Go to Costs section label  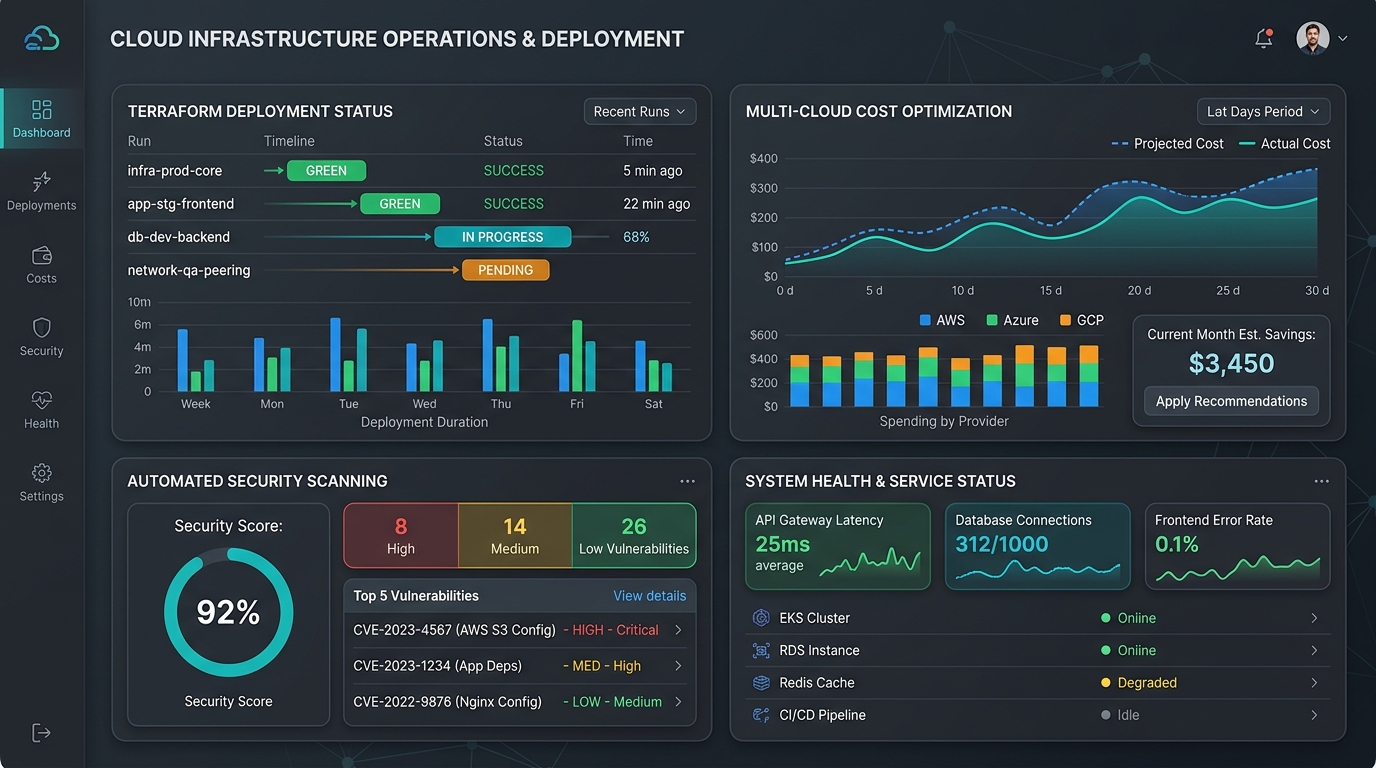[42, 279]
